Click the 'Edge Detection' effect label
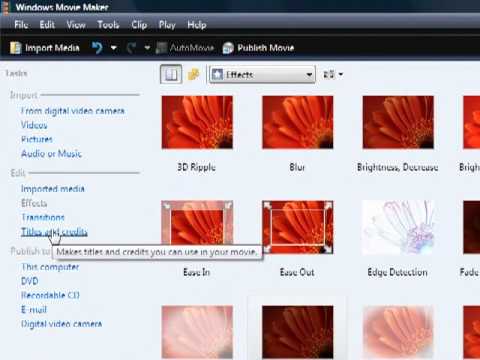The image size is (480, 360). click(397, 272)
